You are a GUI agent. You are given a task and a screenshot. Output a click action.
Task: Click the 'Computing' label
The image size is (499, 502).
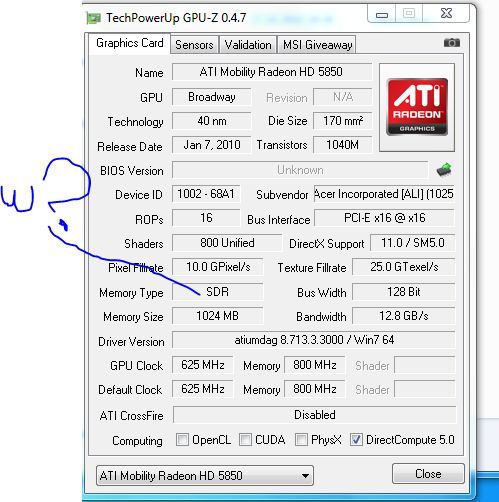tap(137, 441)
